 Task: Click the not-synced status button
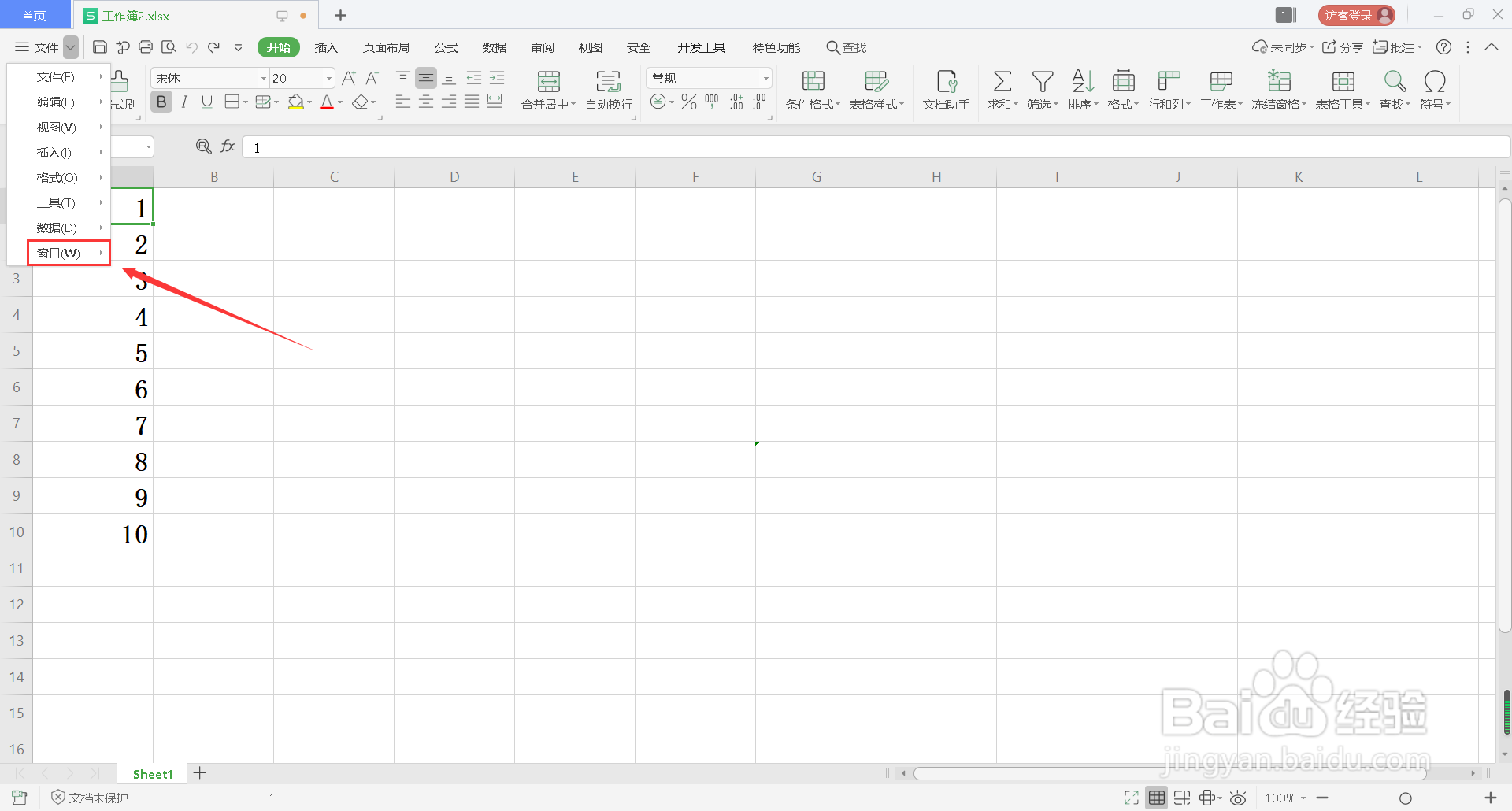(1283, 47)
